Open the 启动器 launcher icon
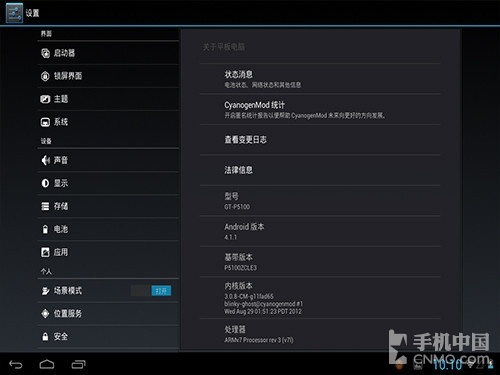Viewport: 500px width, 375px height. point(45,53)
